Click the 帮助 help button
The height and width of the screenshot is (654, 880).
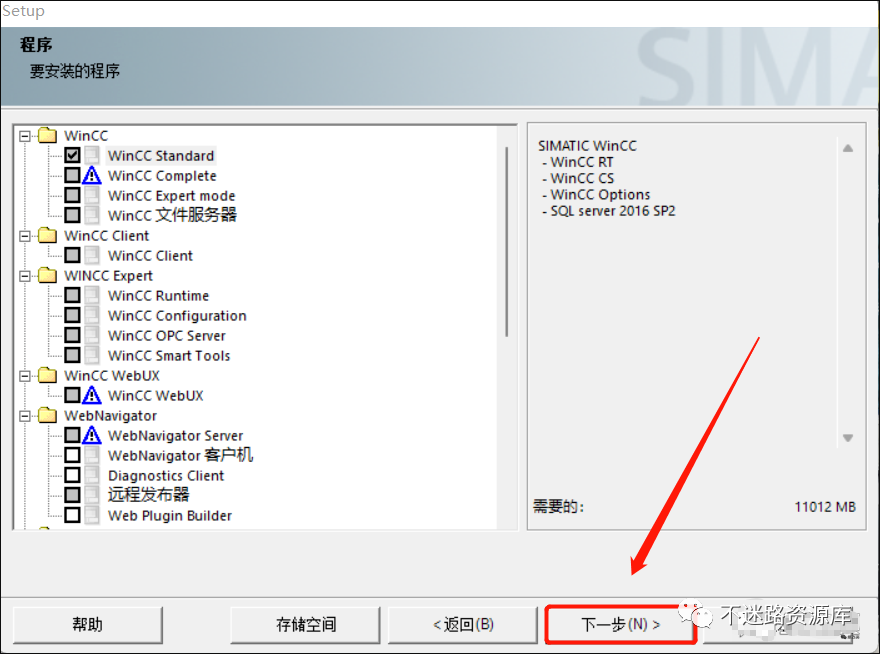(x=88, y=624)
